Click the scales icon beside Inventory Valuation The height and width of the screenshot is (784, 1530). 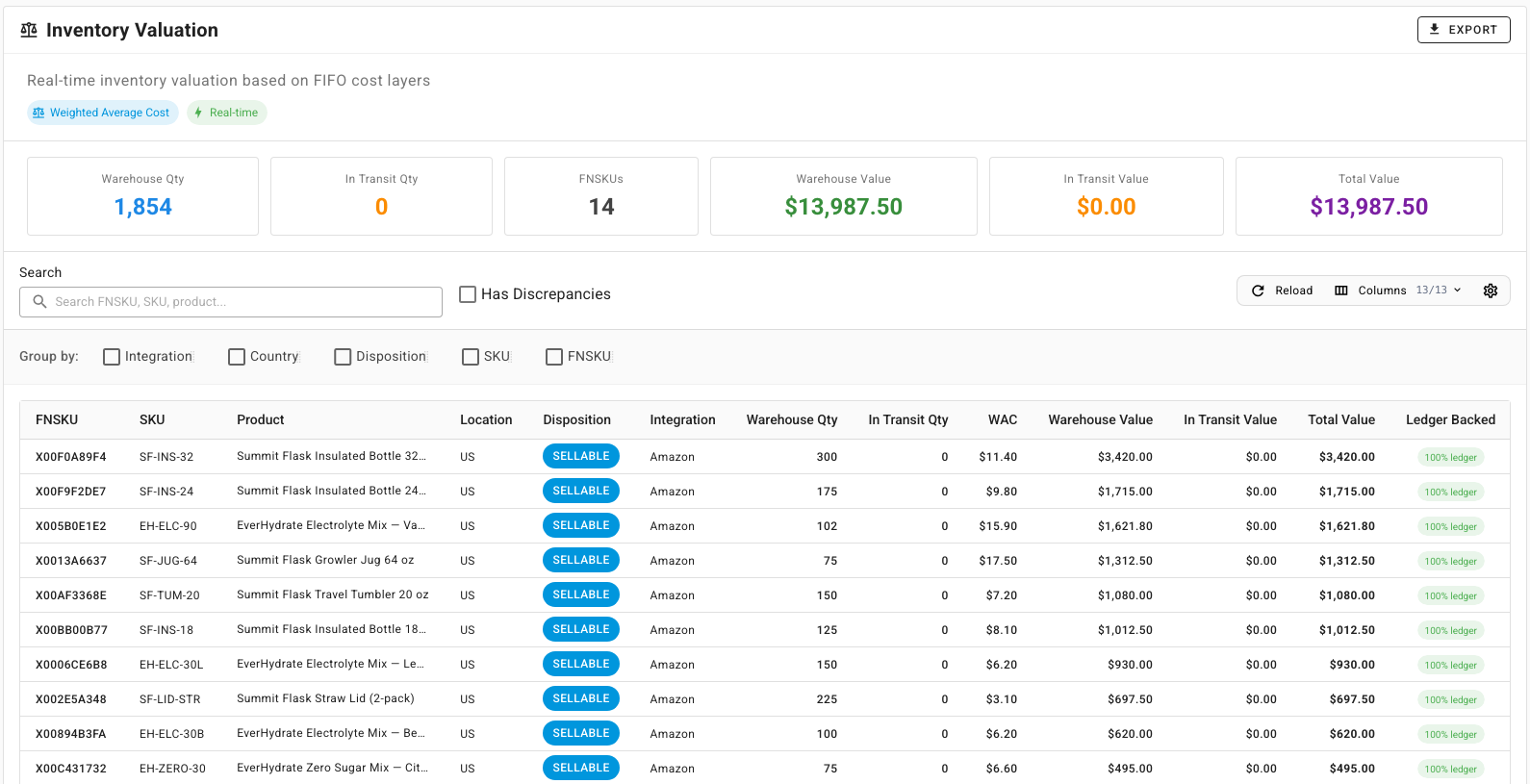tap(29, 31)
